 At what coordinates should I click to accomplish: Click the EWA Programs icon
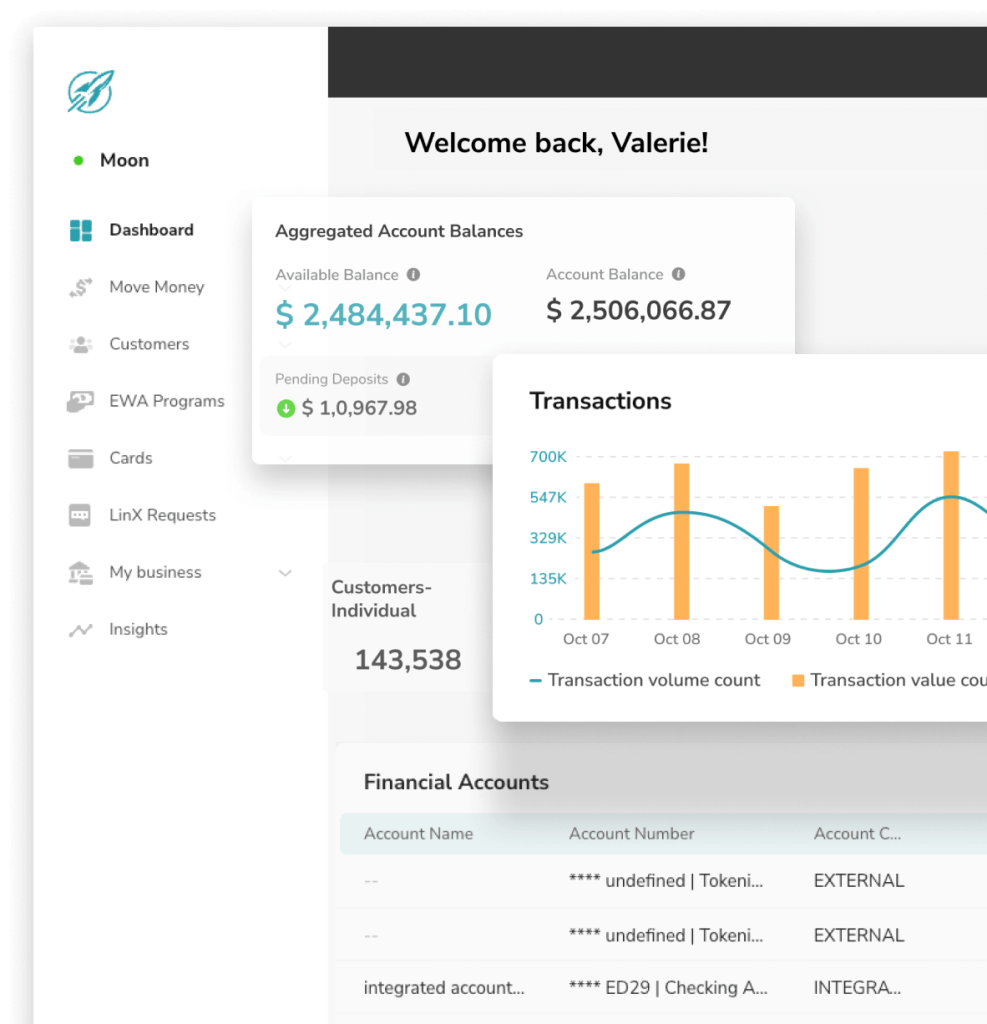pos(80,401)
